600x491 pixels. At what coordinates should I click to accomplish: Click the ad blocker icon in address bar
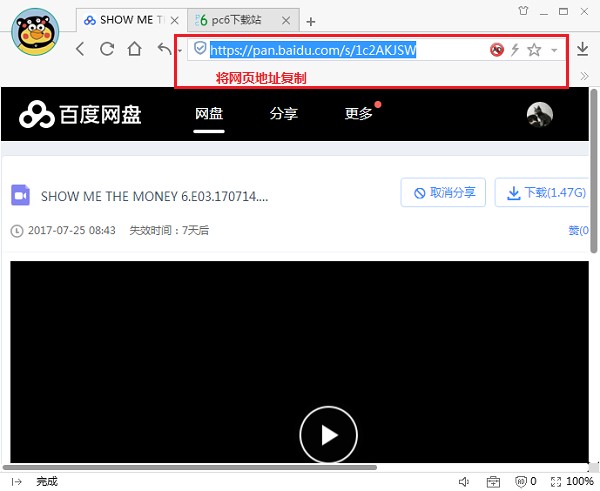pos(497,49)
